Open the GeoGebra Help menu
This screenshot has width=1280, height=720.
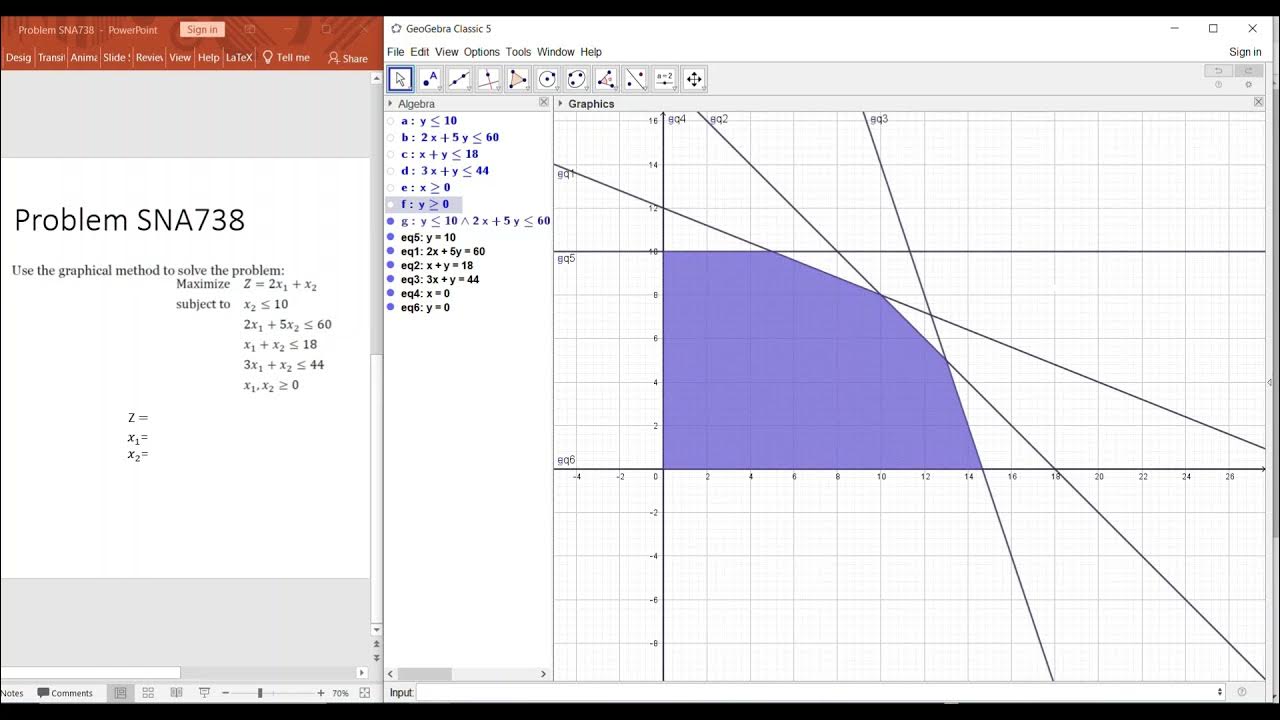[591, 52]
